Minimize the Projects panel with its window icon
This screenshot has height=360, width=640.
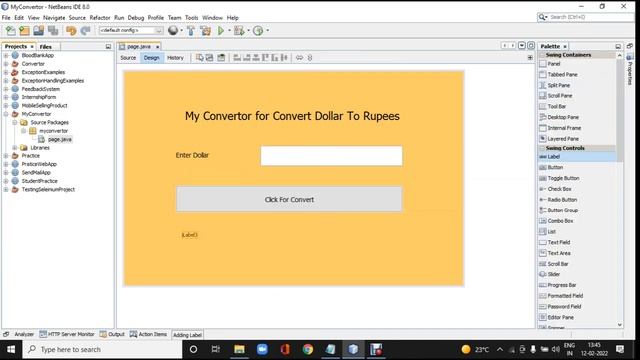(108, 47)
